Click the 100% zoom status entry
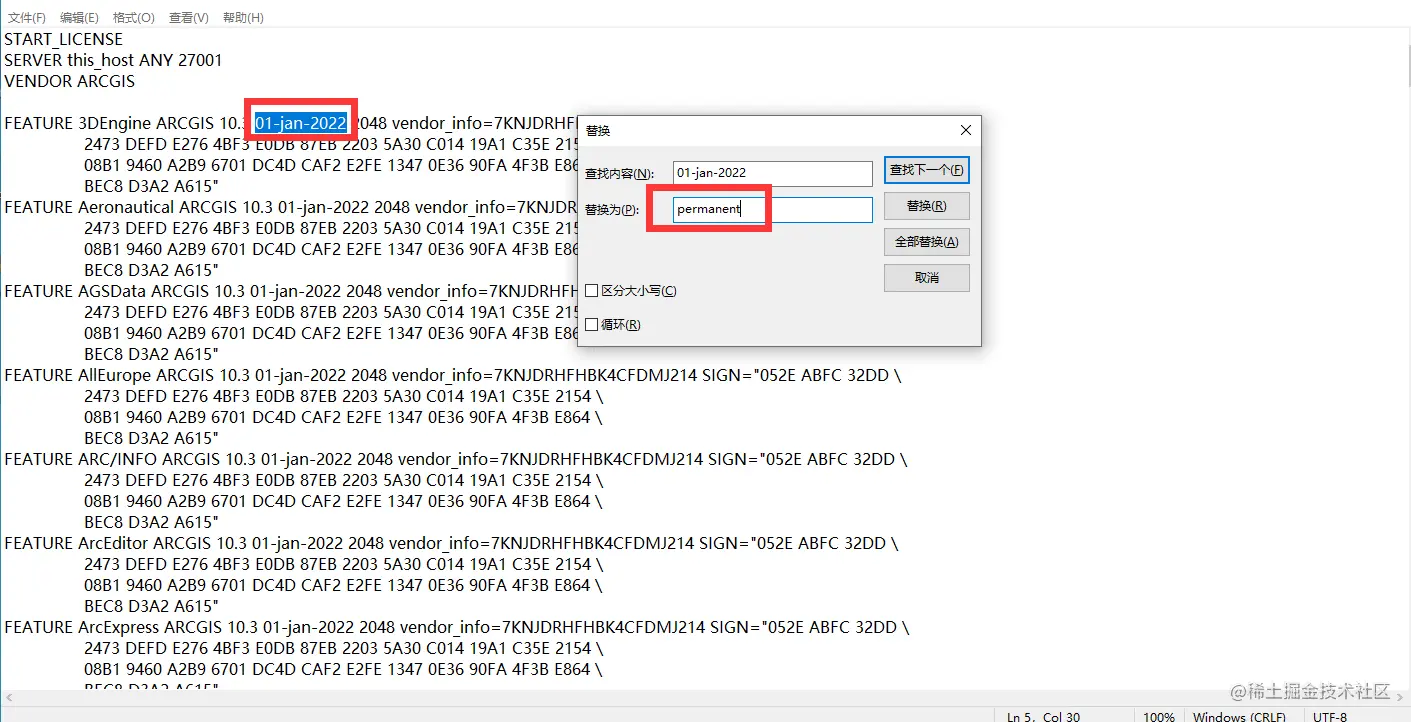 click(x=1158, y=715)
